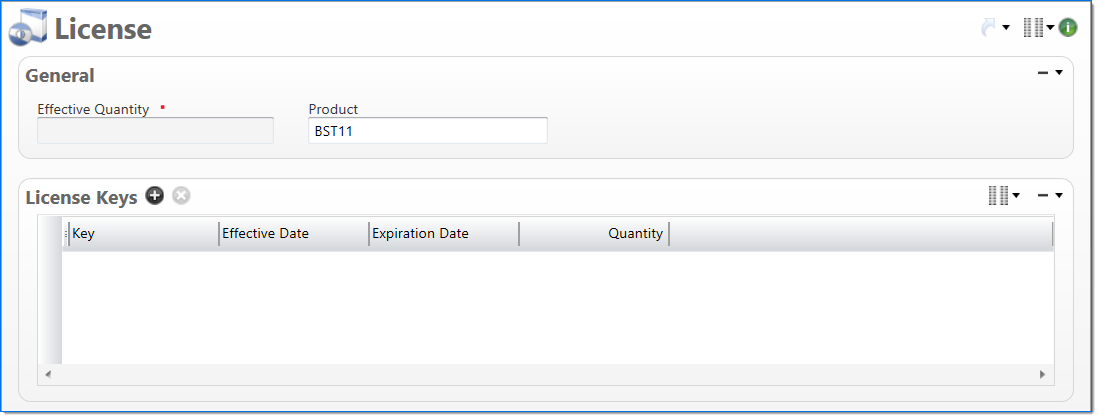This screenshot has height=418, width=1098.
Task: Click the greyed-out delete license key icon
Action: (181, 196)
